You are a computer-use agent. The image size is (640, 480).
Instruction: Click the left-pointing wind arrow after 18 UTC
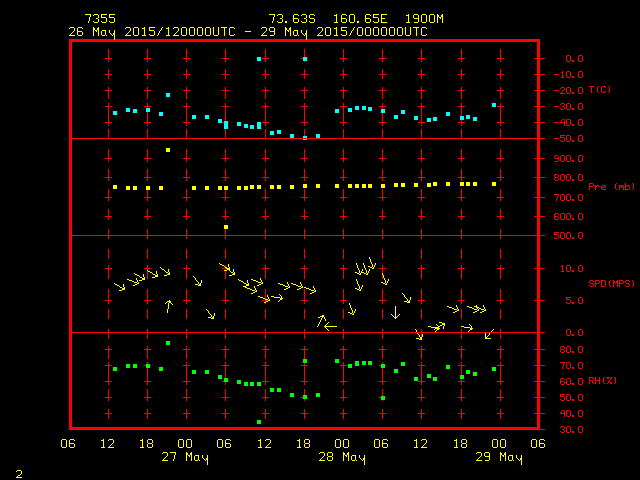click(x=330, y=326)
